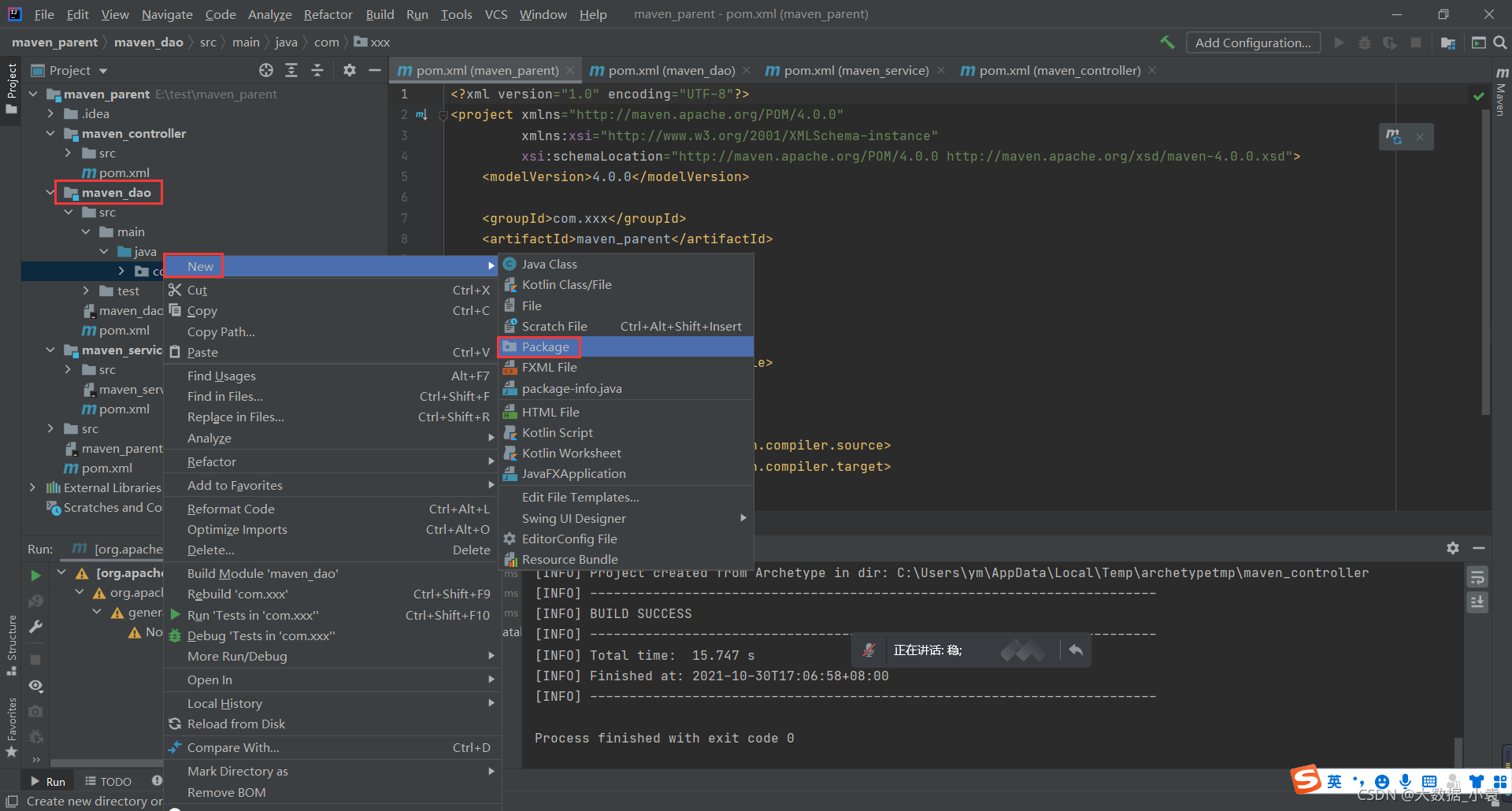Click Reload from Disk entry

pos(332,724)
